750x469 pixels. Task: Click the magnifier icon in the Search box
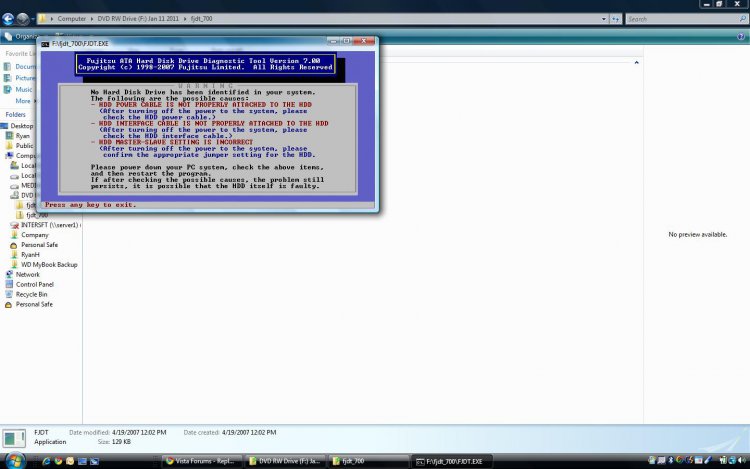pos(743,19)
